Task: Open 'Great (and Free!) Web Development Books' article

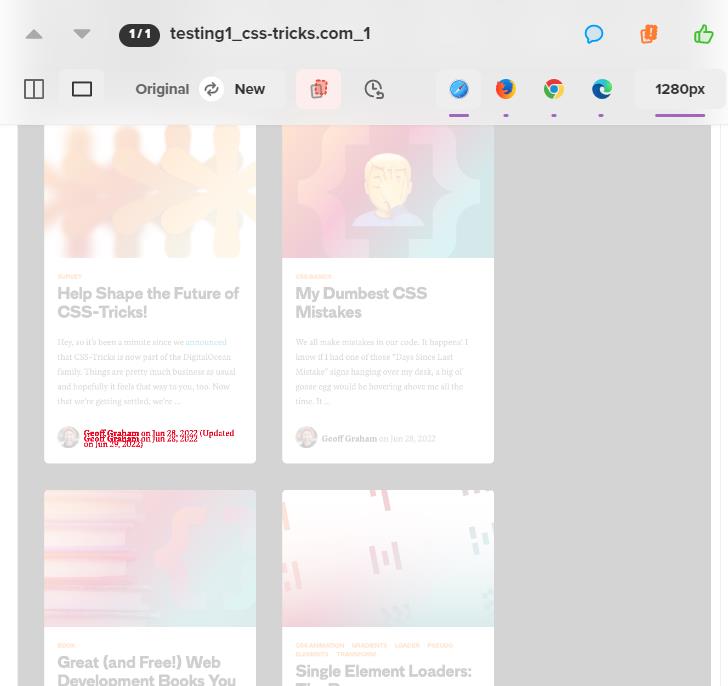Action: tap(147, 671)
